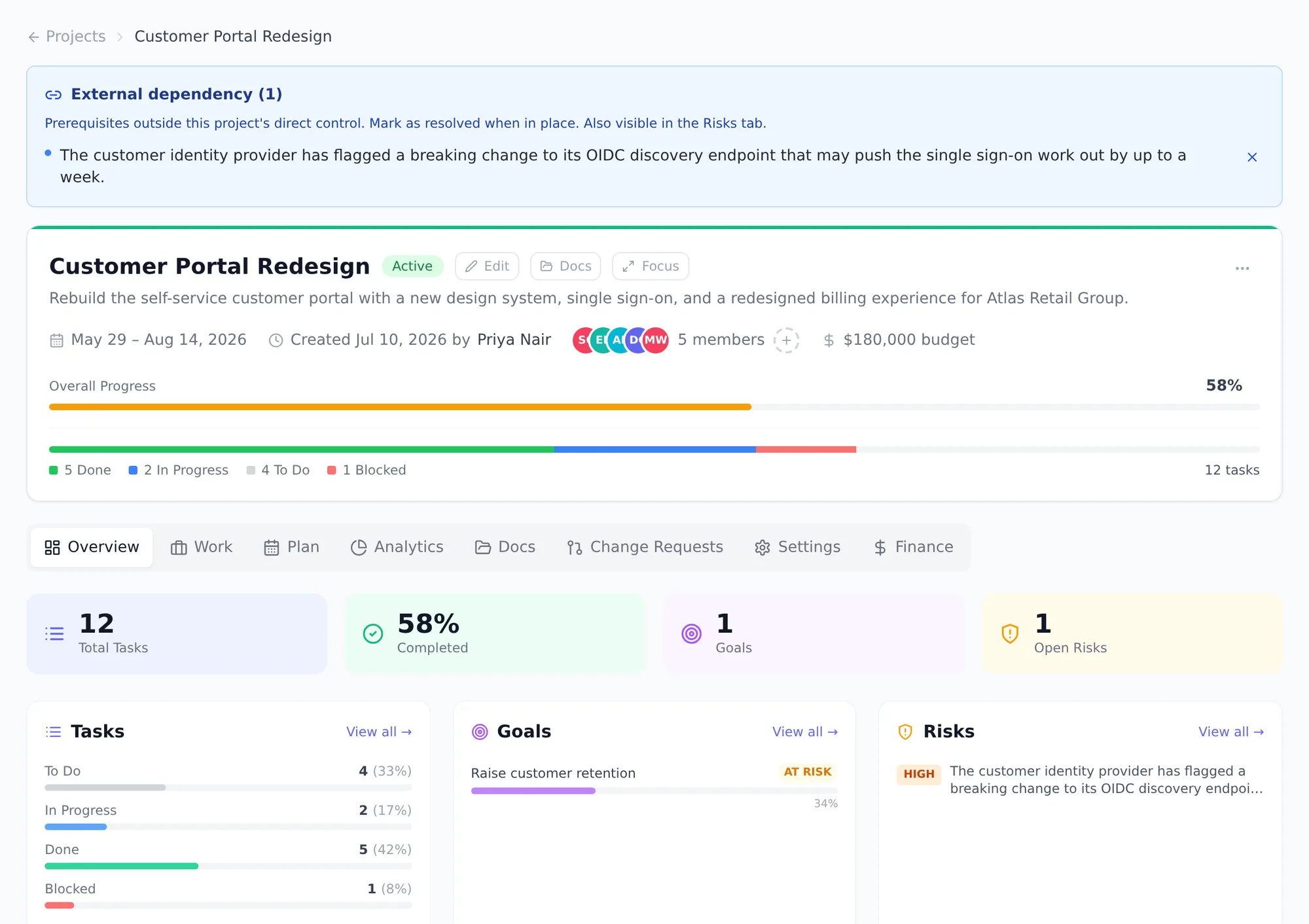Go to the Settings tab
1309x924 pixels.
pos(797,547)
